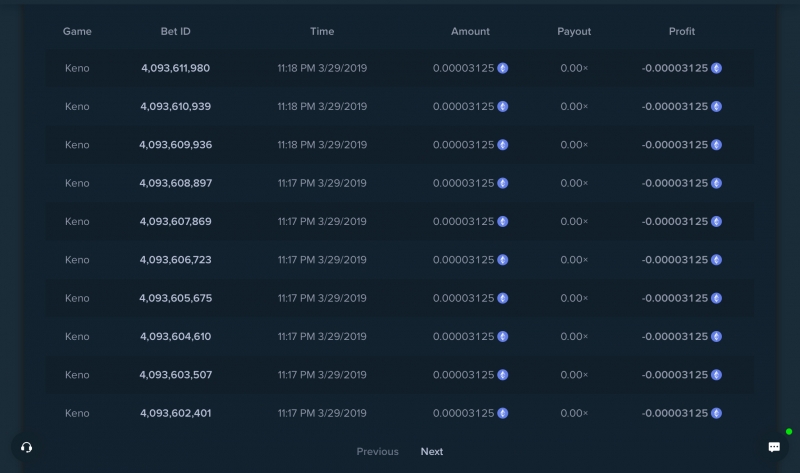Click the Bet ID column header
Screen dimensions: 800x473
tap(176, 32)
